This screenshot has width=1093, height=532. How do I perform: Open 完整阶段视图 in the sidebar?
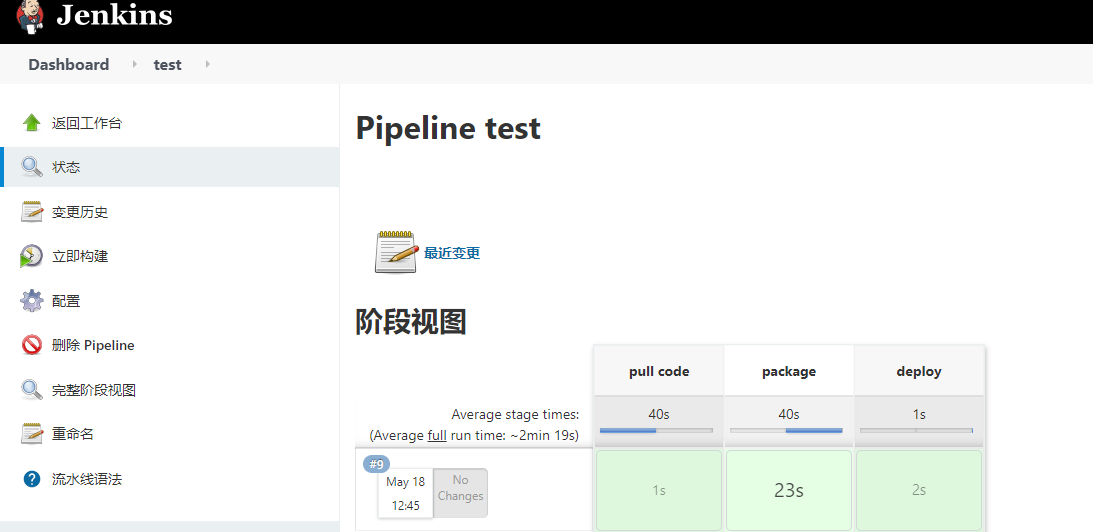pyautogui.click(x=93, y=390)
